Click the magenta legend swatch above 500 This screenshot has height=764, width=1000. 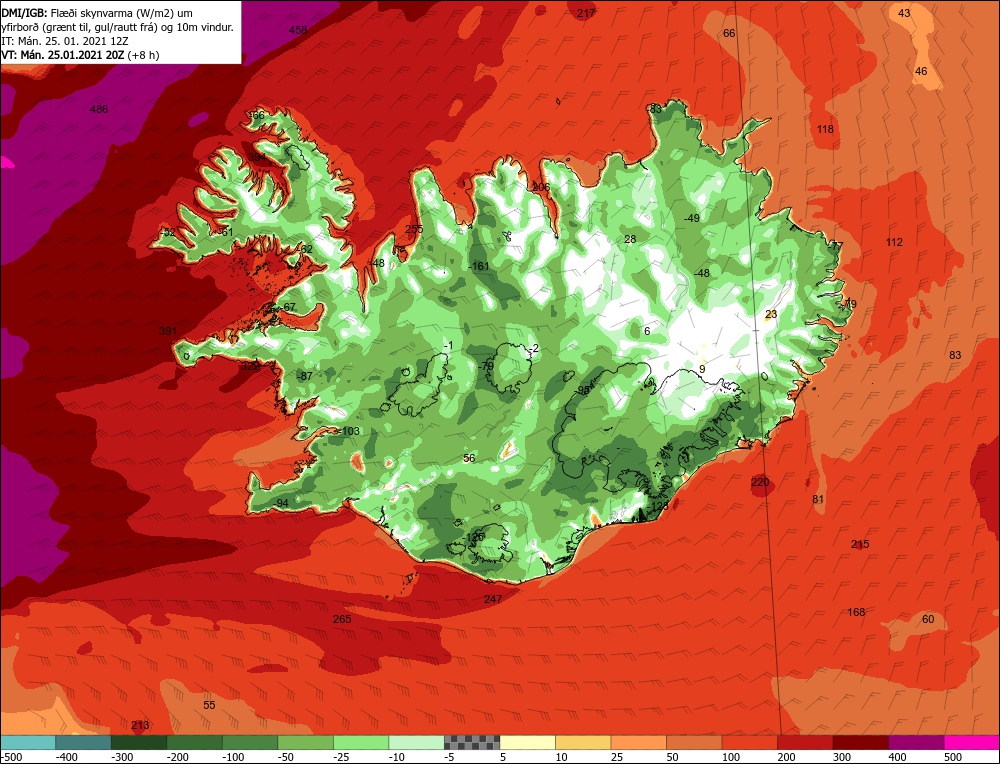pyautogui.click(x=972, y=742)
